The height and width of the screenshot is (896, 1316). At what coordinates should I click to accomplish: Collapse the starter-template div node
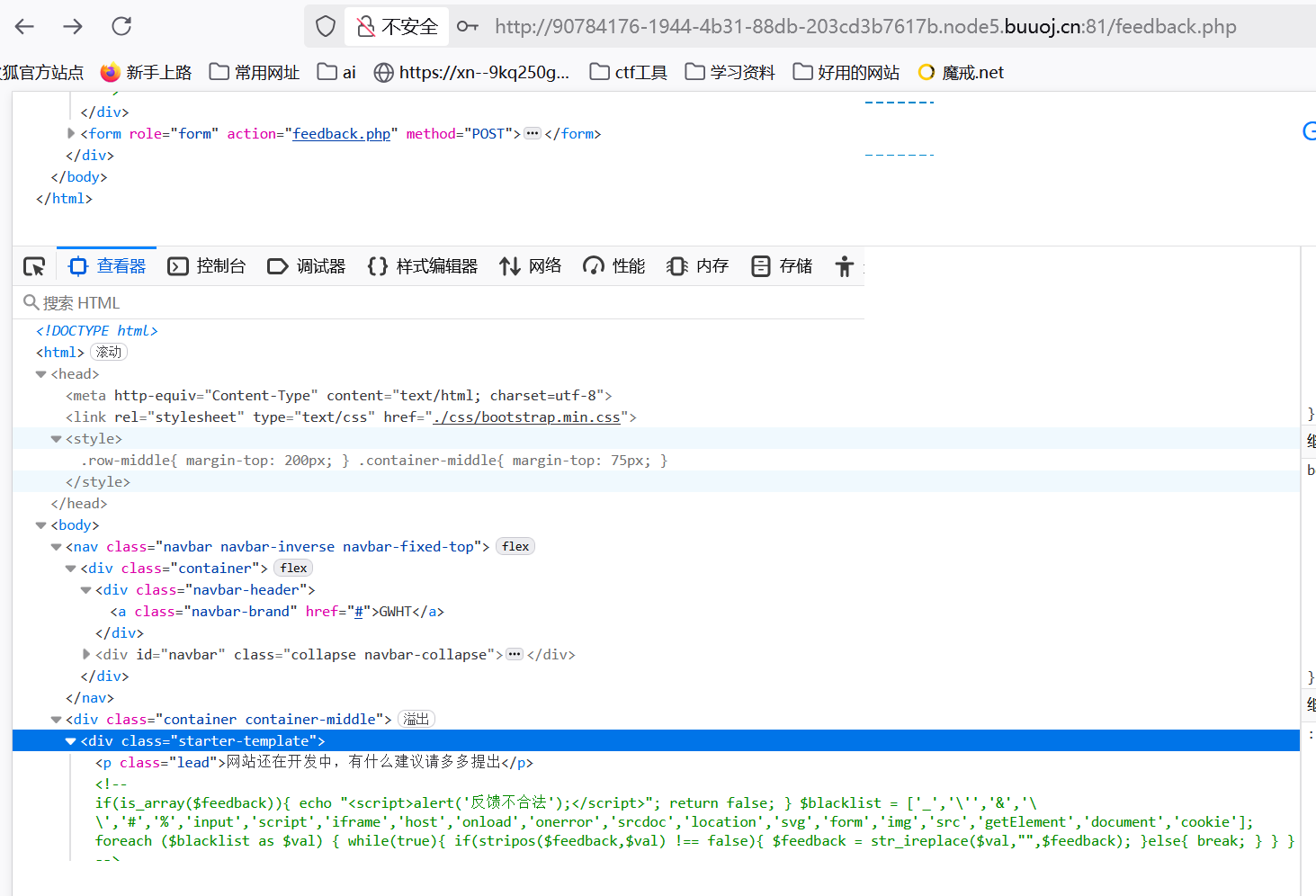point(71,741)
